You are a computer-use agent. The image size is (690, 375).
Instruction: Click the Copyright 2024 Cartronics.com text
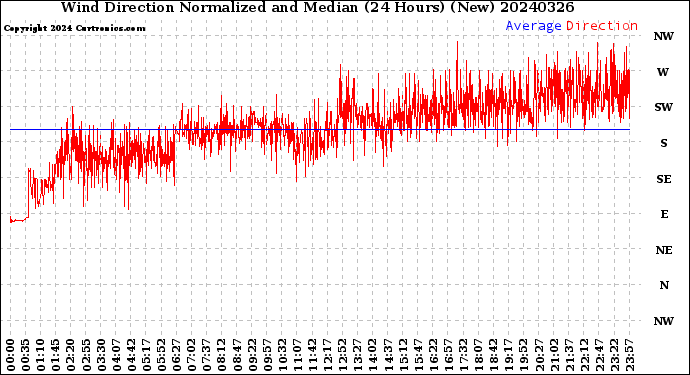tap(74, 29)
